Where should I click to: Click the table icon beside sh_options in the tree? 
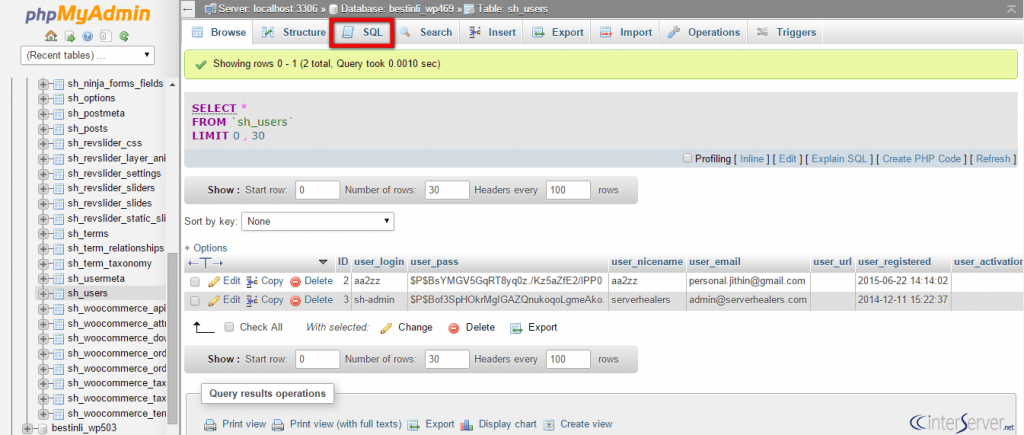pyautogui.click(x=59, y=98)
